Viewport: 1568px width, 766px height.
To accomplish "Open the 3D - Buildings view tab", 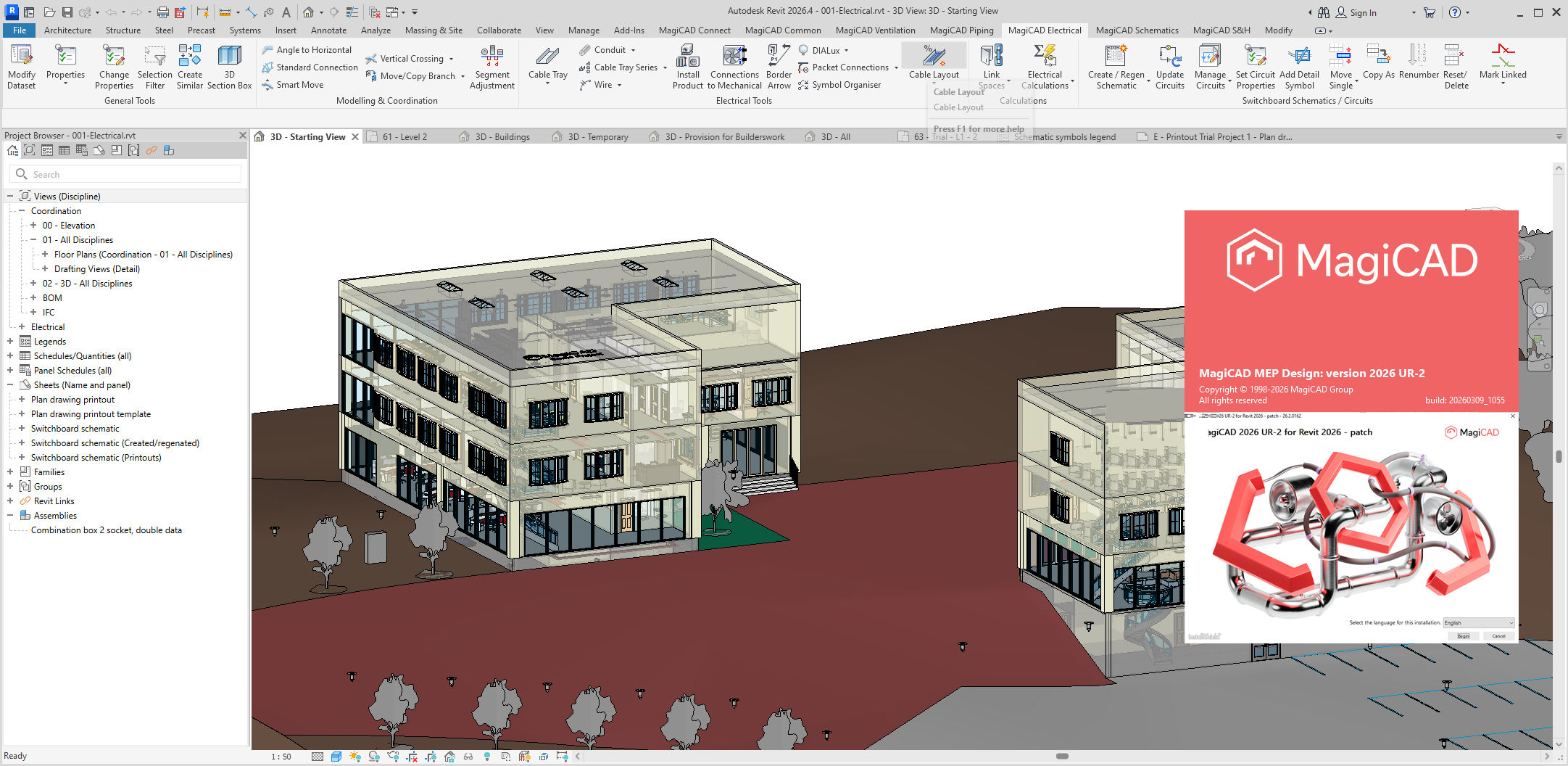I will click(x=502, y=136).
